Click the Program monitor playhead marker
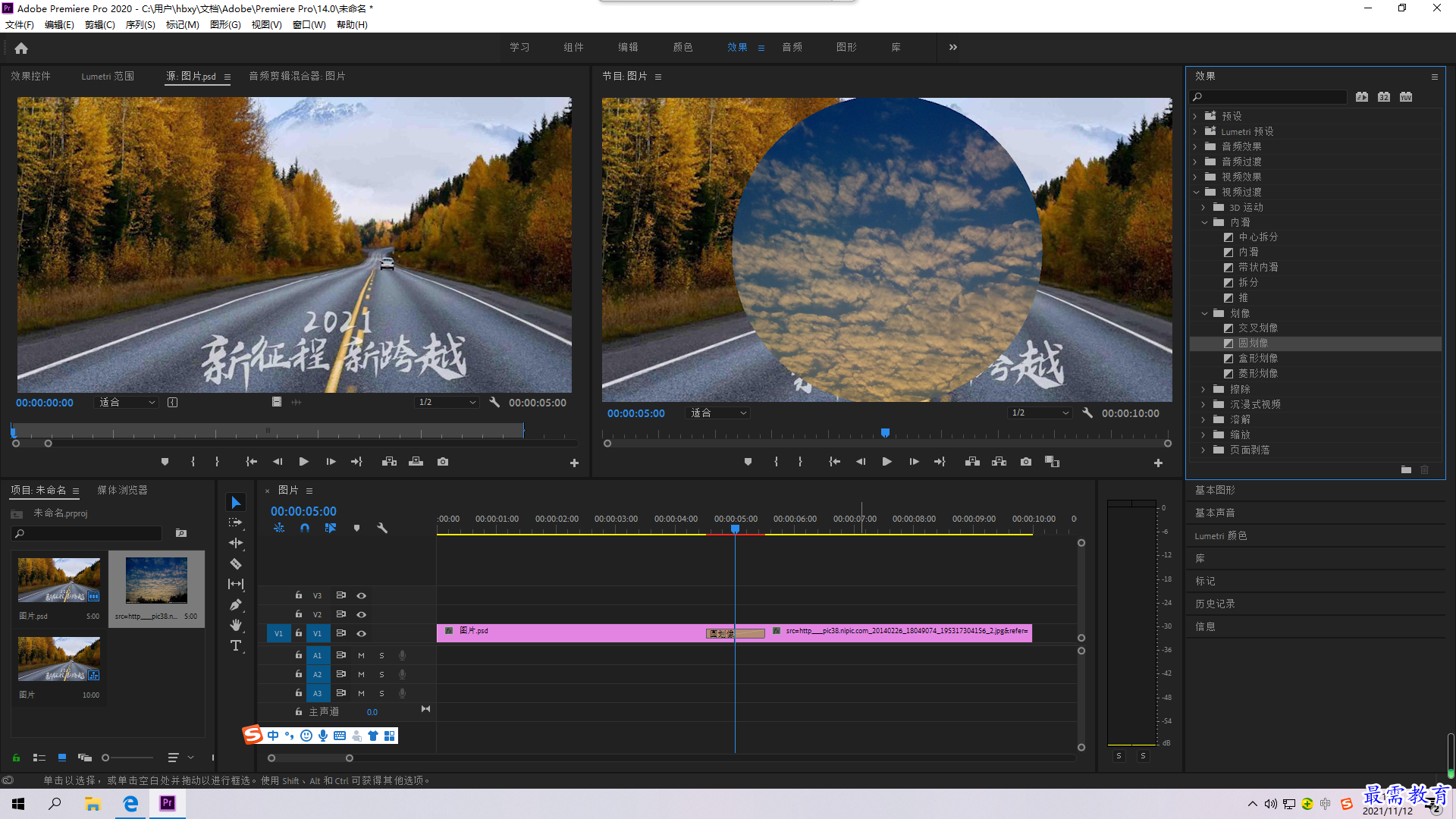This screenshot has width=1456, height=819. click(885, 433)
